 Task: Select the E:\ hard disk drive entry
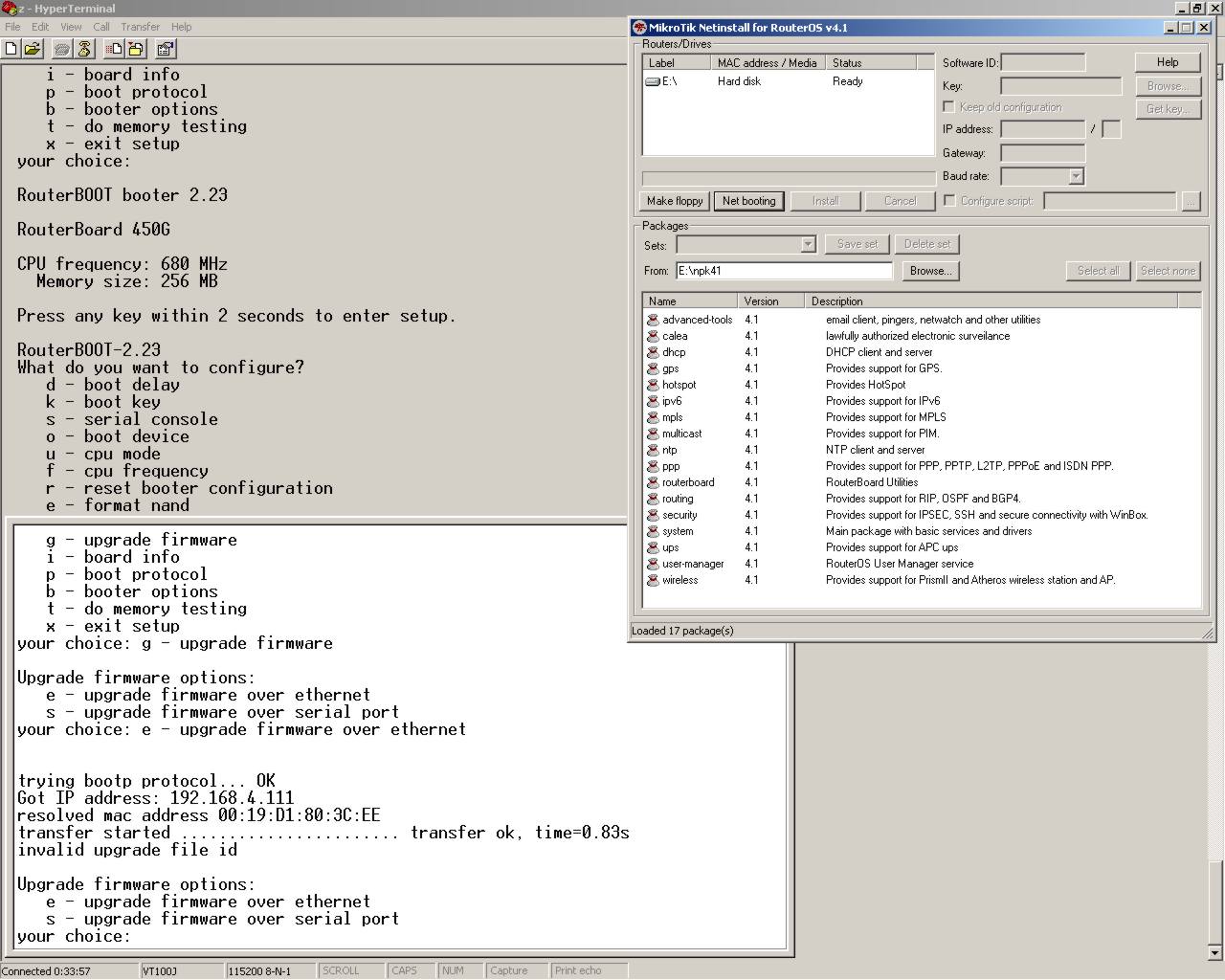pyautogui.click(x=668, y=81)
